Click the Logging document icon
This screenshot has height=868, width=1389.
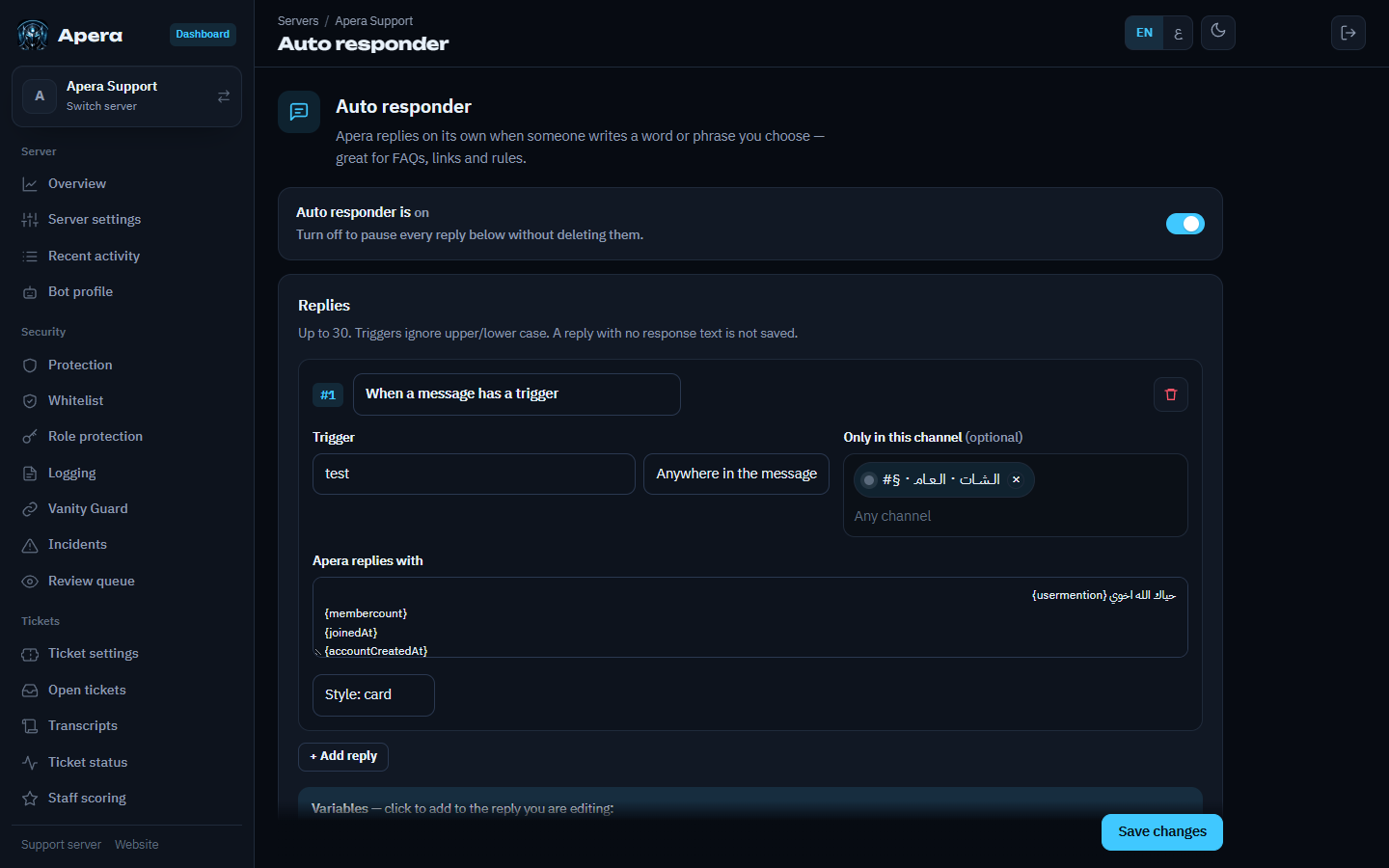30,474
